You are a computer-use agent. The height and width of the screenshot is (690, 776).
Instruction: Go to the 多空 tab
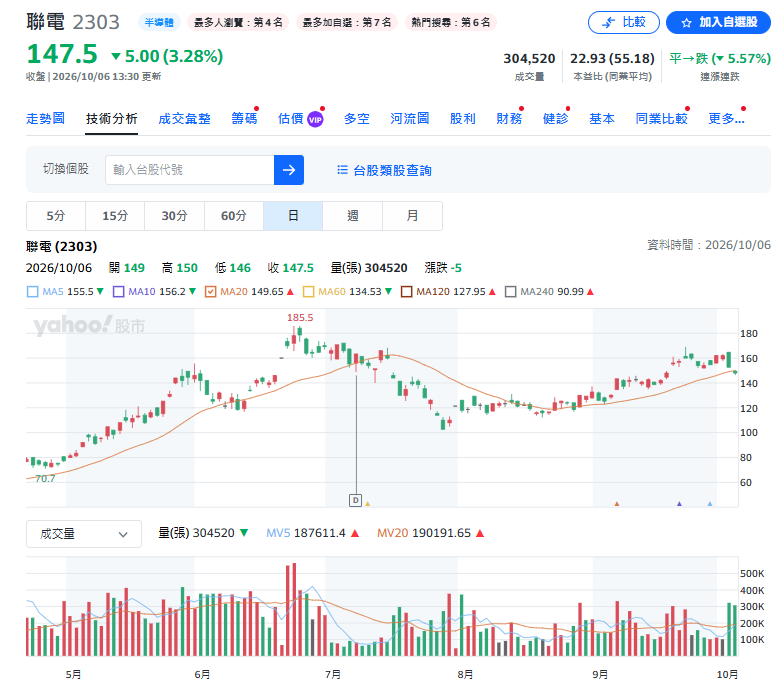[357, 119]
